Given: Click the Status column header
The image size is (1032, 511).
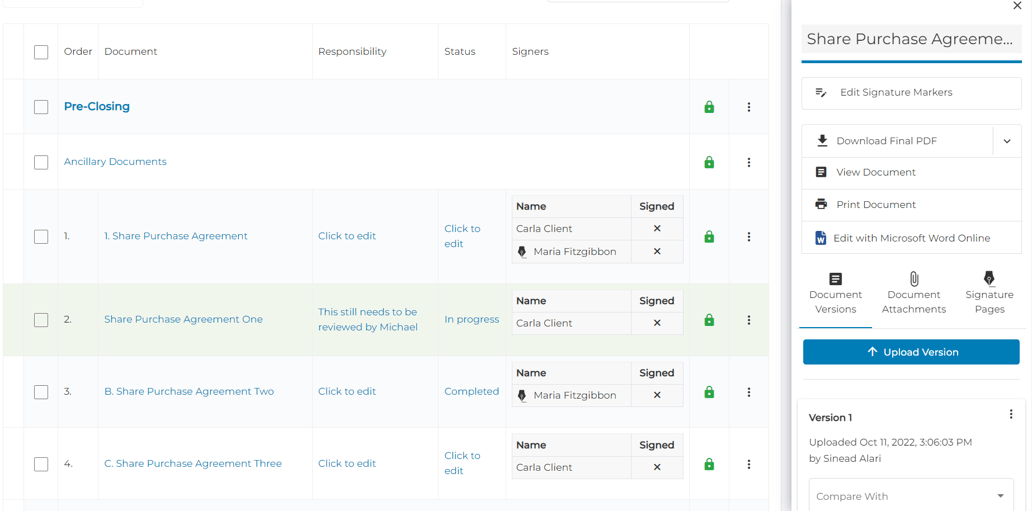Looking at the screenshot, I should (x=459, y=52).
